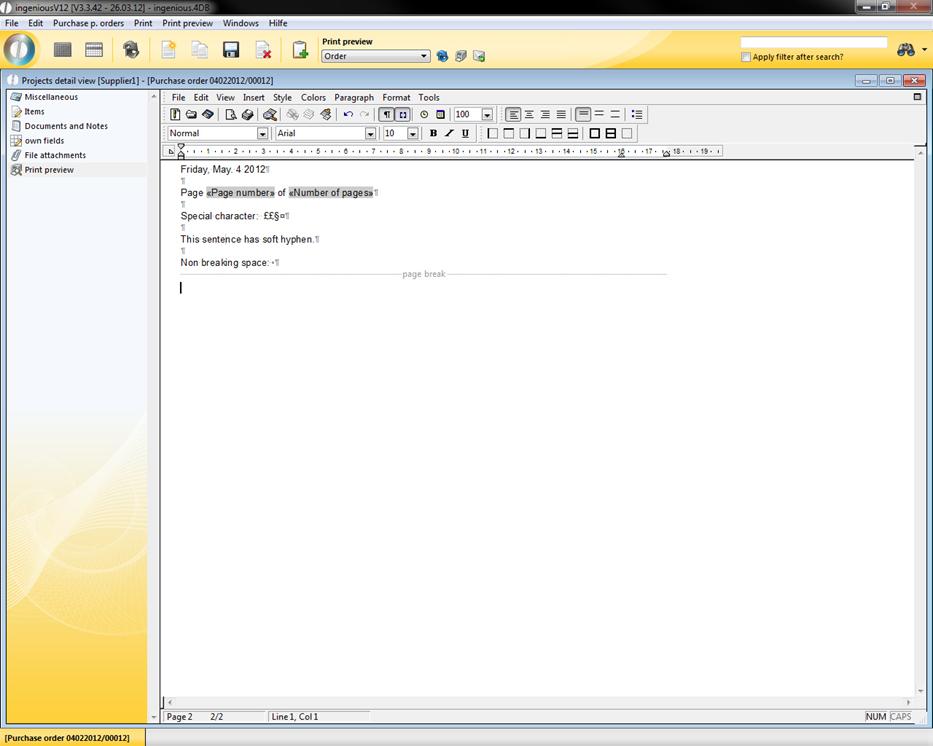933x746 pixels.
Task: Open the editor's Paragraph menu
Action: pos(353,98)
